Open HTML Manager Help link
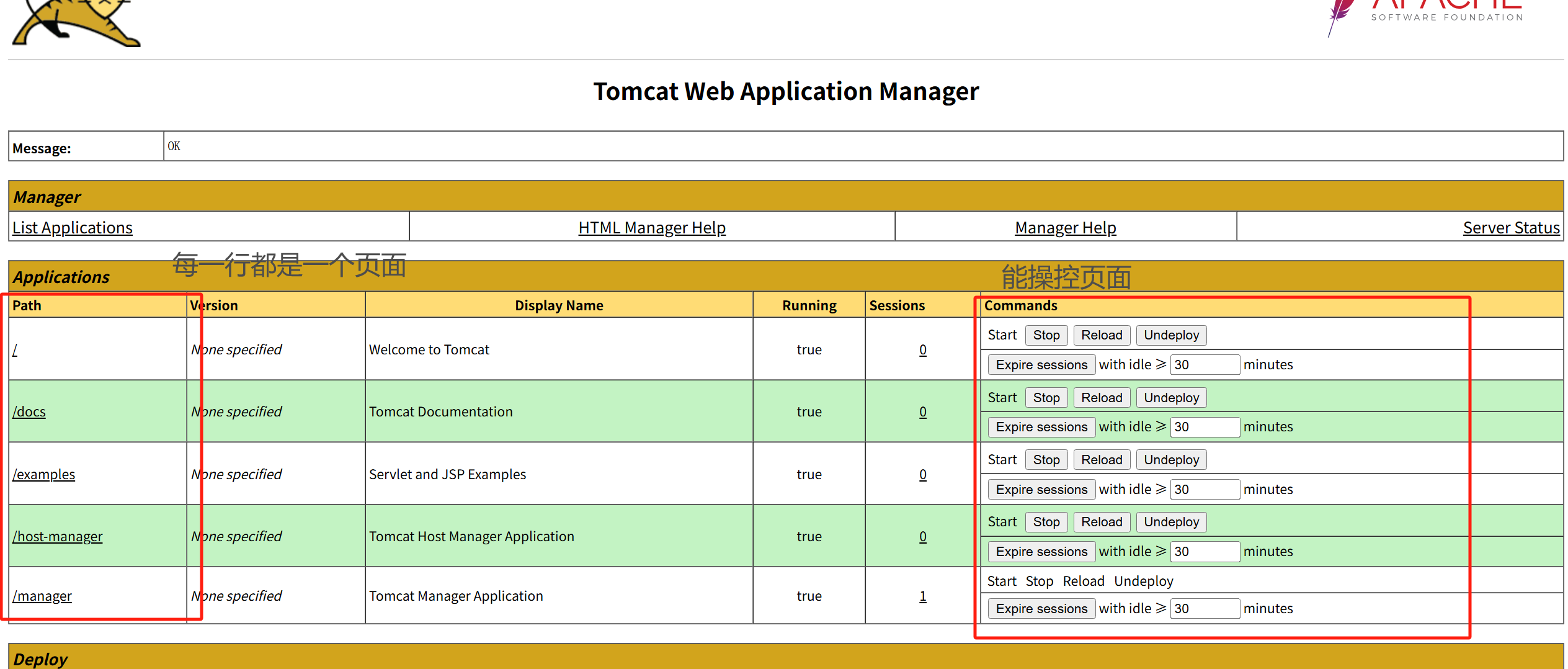Image resolution: width=1568 pixels, height=669 pixels. click(x=652, y=228)
